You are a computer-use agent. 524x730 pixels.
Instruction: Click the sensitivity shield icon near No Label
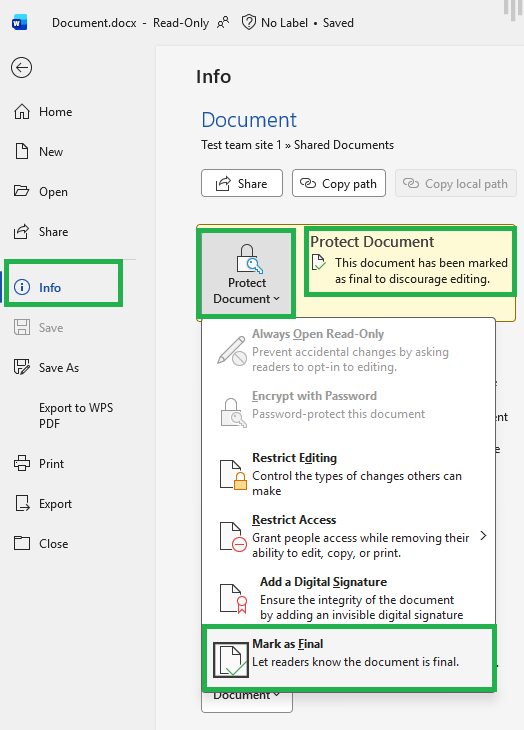(249, 22)
